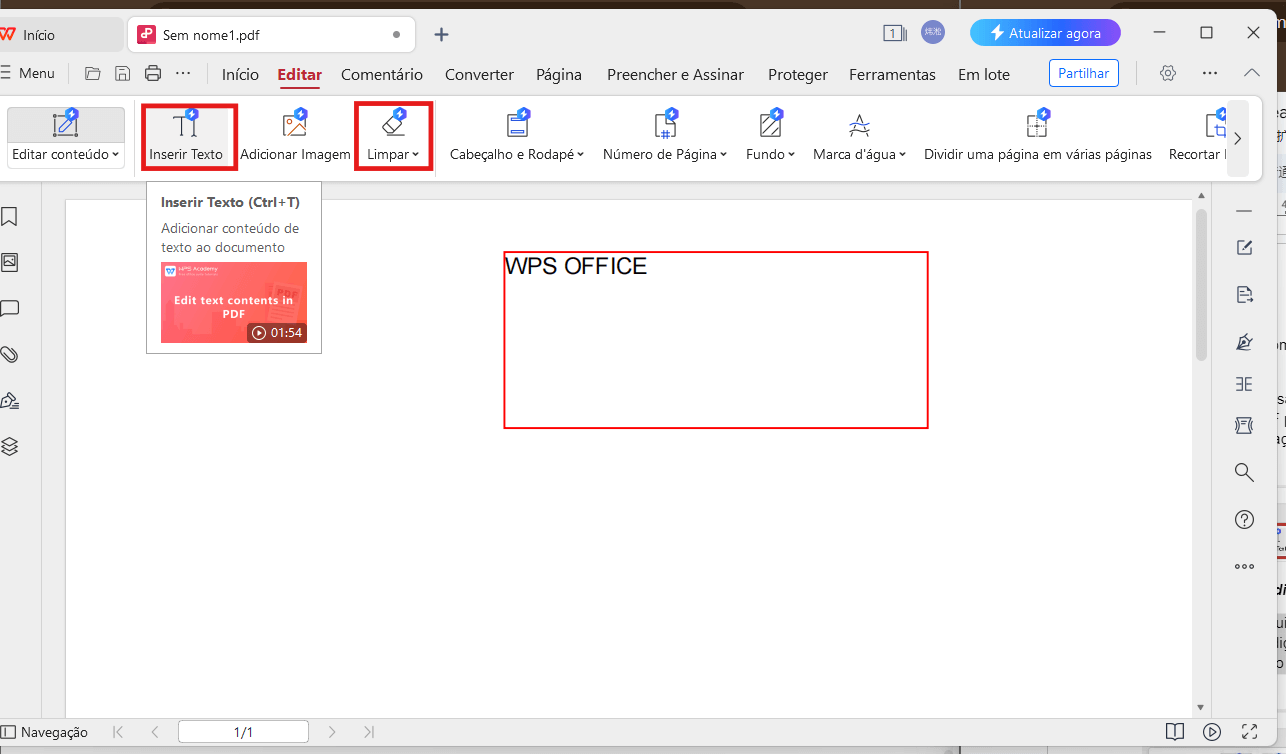Image resolution: width=1286 pixels, height=754 pixels.
Task: Go to last page button
Action: 369,732
